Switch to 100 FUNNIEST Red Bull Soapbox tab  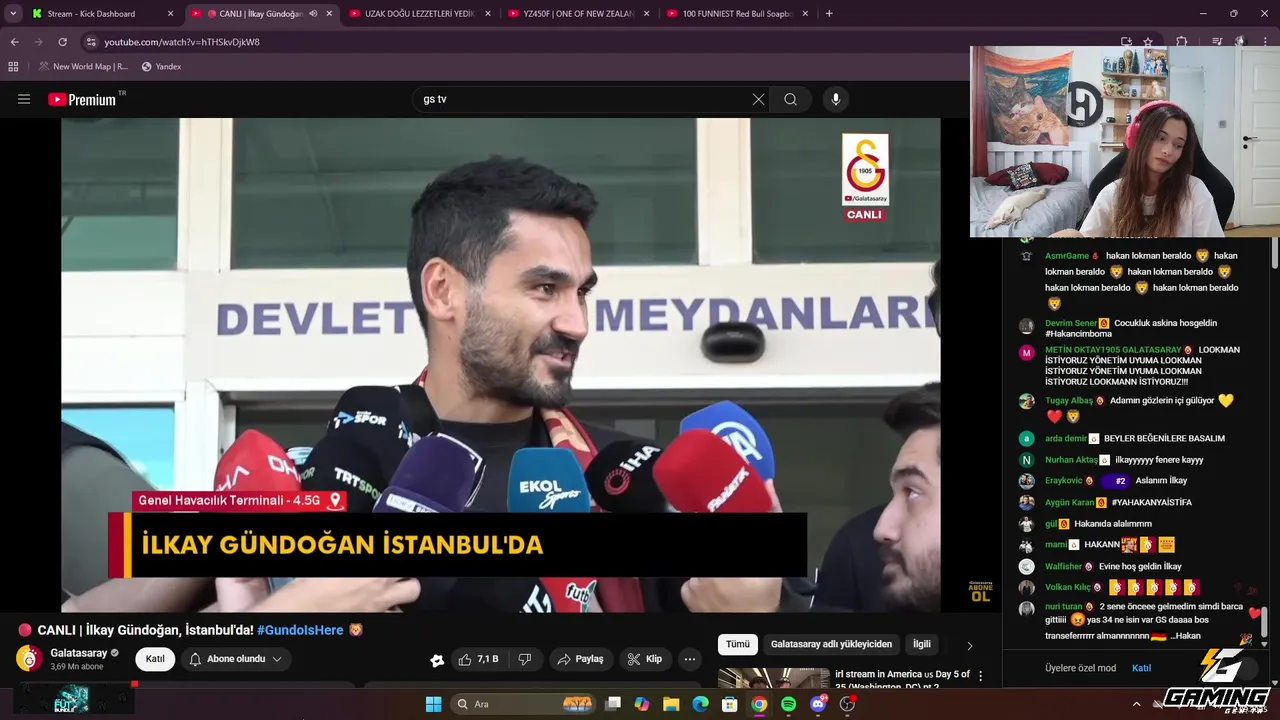(x=737, y=14)
